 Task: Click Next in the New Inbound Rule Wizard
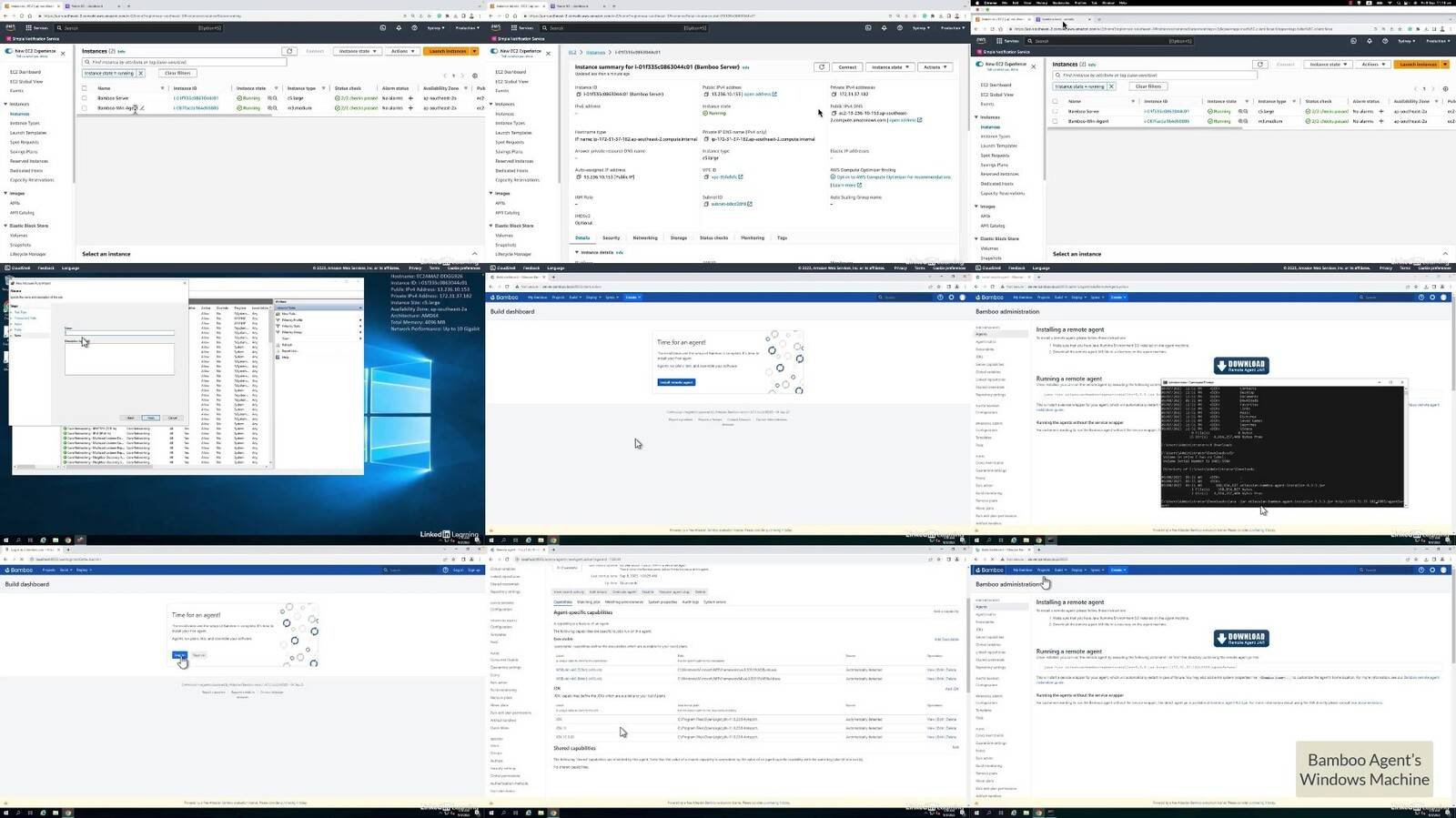click(151, 418)
